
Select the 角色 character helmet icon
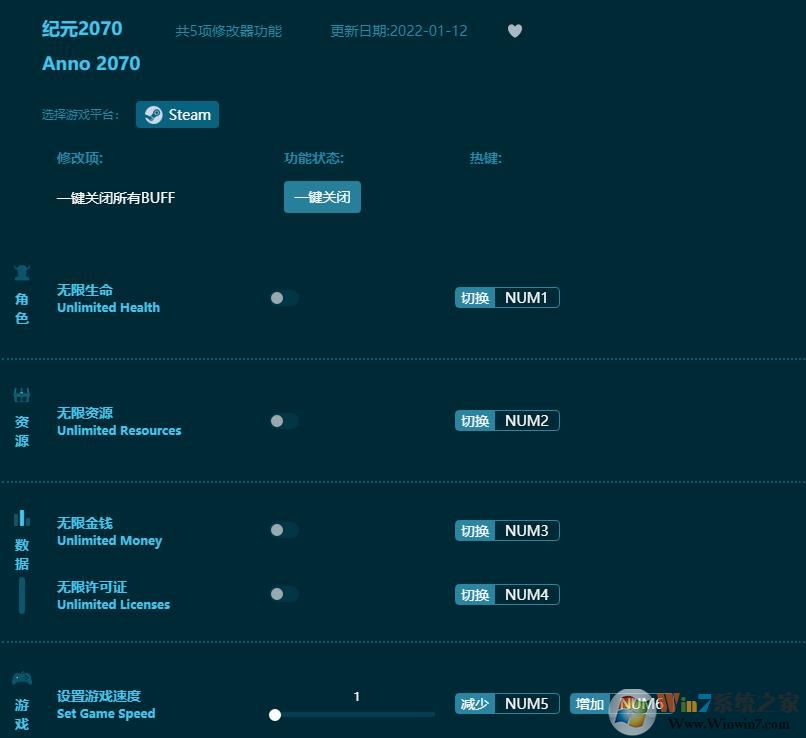click(x=22, y=271)
